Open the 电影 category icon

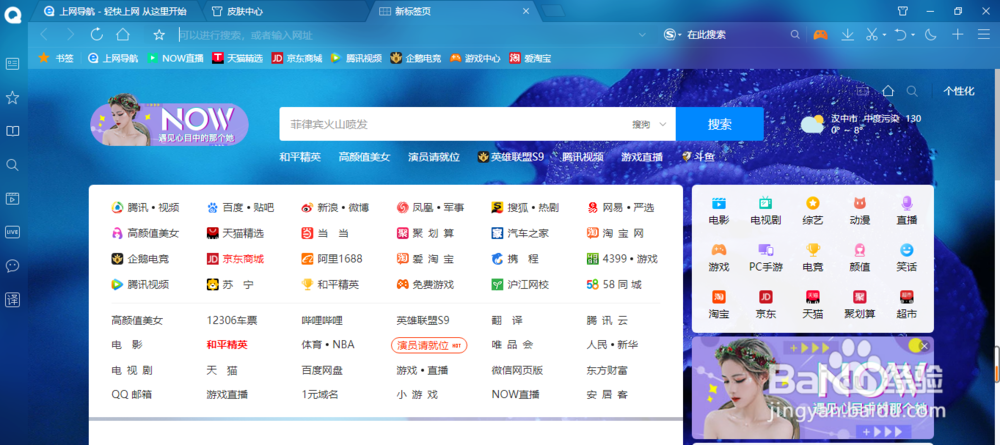(719, 203)
